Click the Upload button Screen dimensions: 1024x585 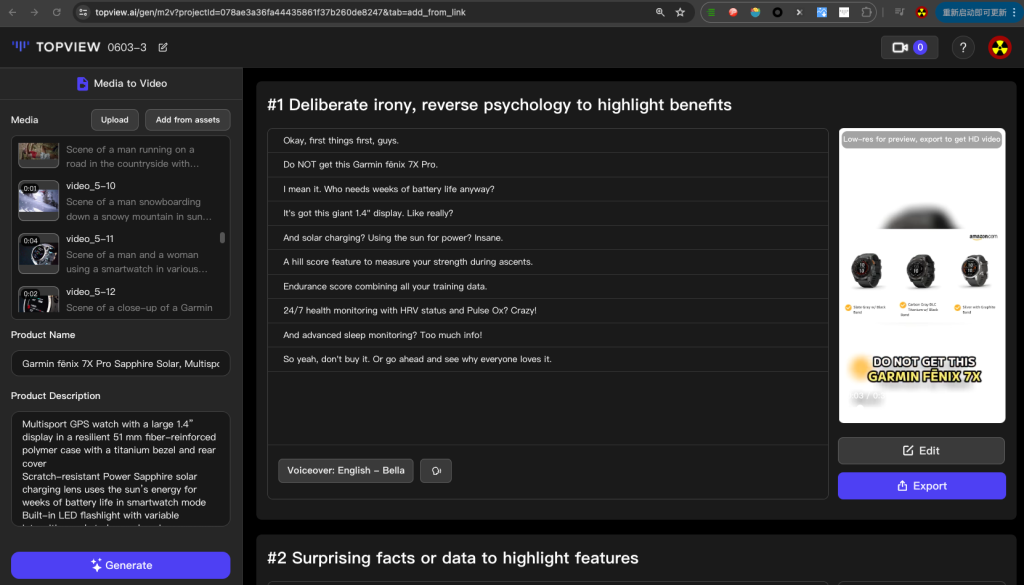[115, 120]
